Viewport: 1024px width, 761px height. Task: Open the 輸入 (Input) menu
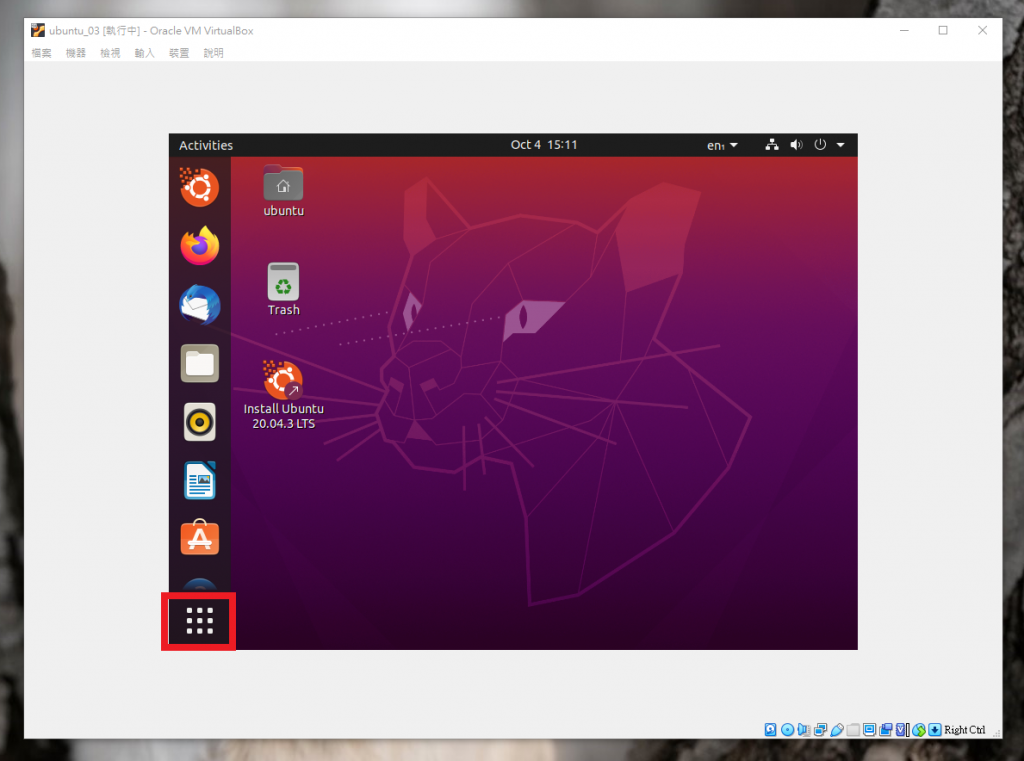(x=144, y=53)
